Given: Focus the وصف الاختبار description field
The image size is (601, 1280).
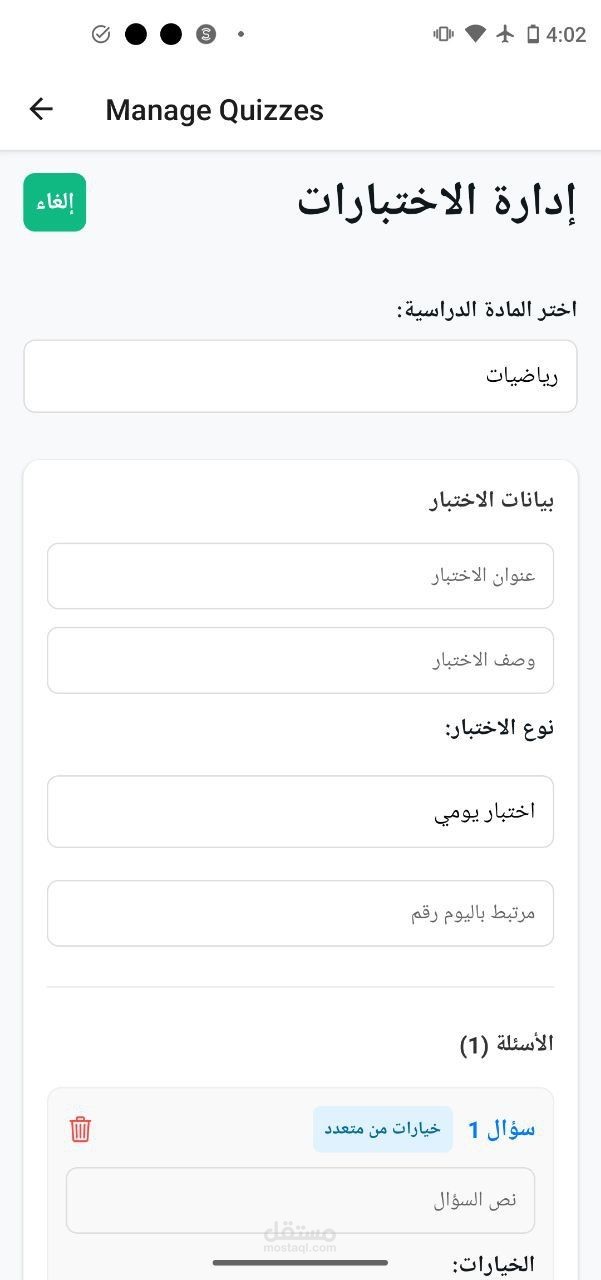Looking at the screenshot, I should pyautogui.click(x=300, y=660).
